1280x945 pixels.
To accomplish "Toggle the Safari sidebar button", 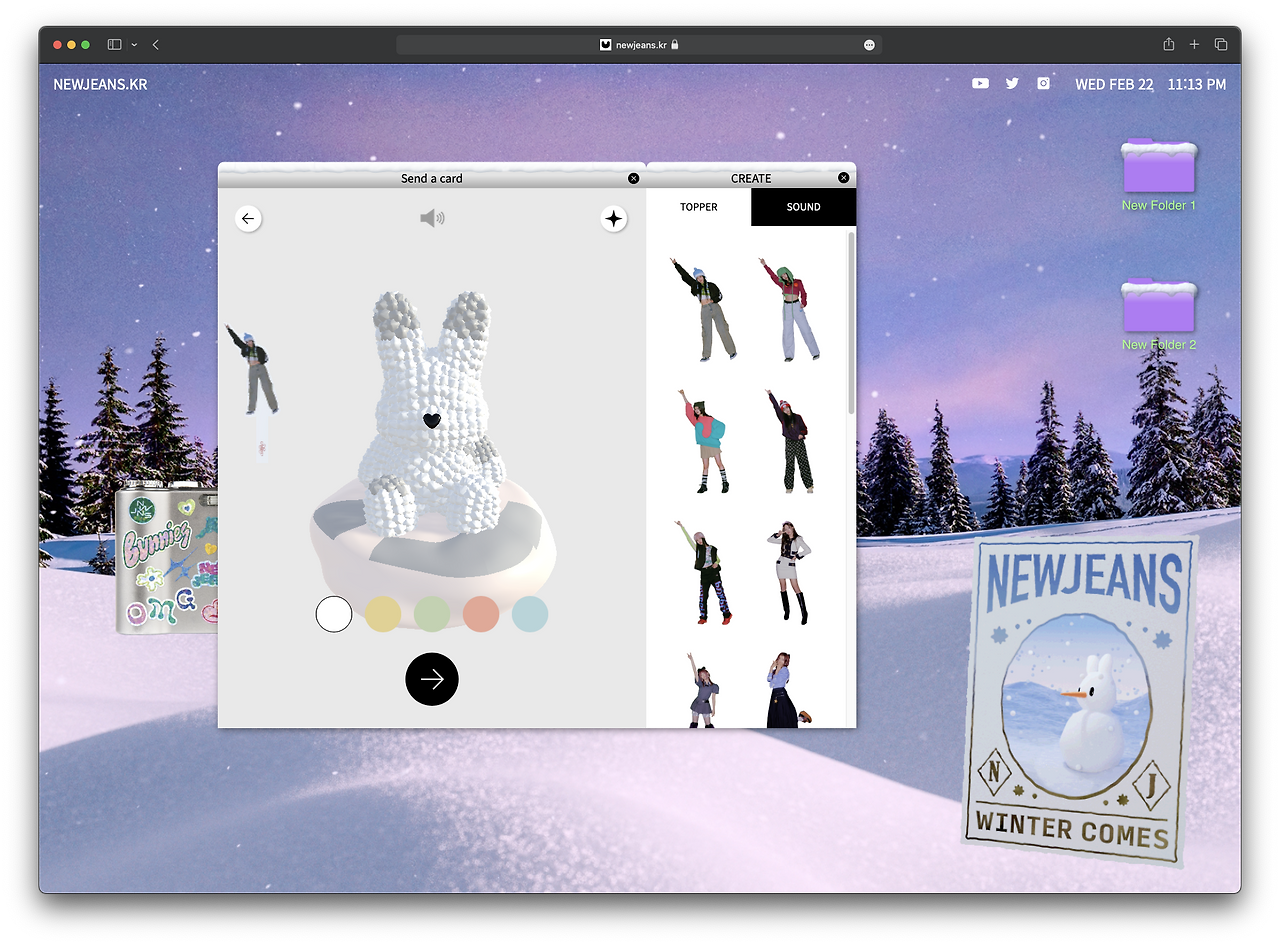I will point(115,45).
